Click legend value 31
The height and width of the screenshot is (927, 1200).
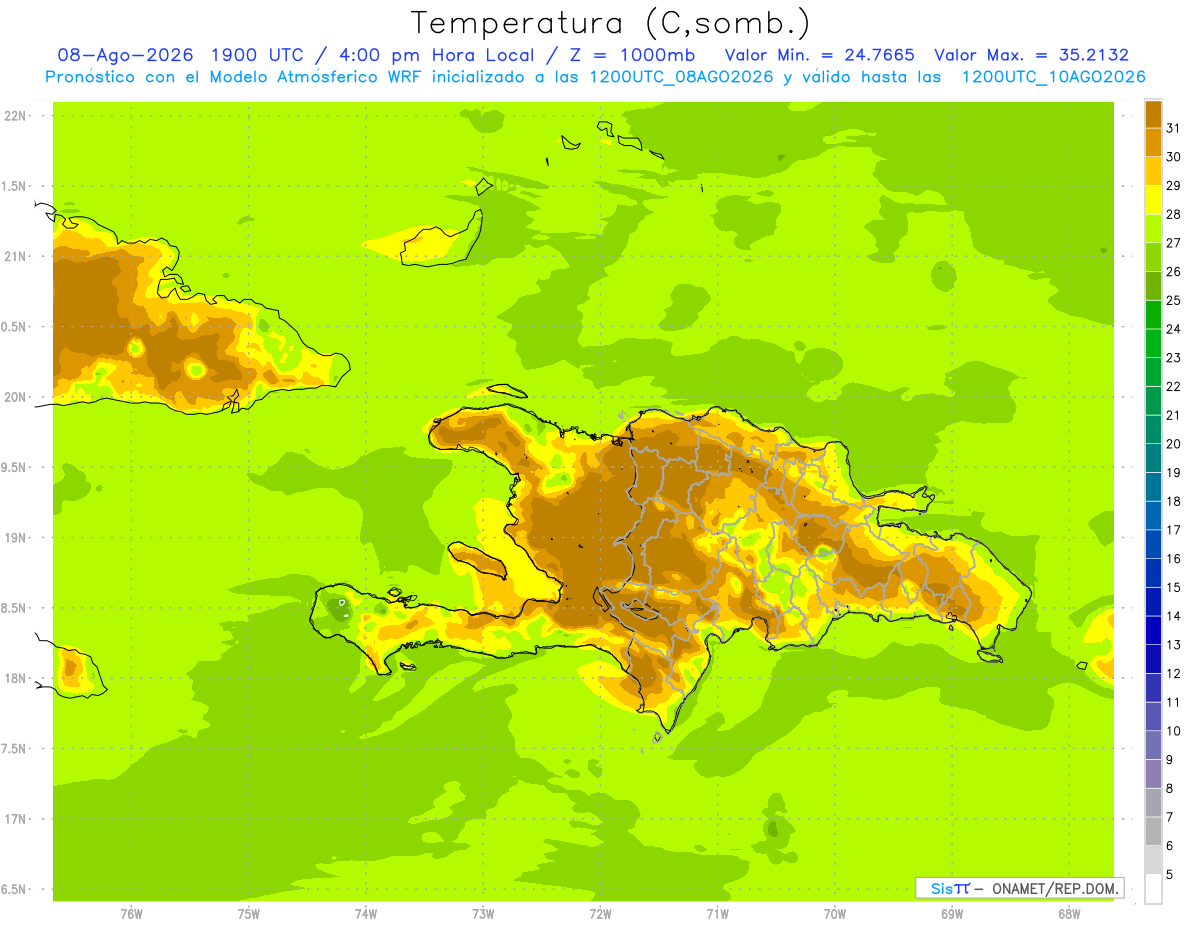pos(1173,128)
